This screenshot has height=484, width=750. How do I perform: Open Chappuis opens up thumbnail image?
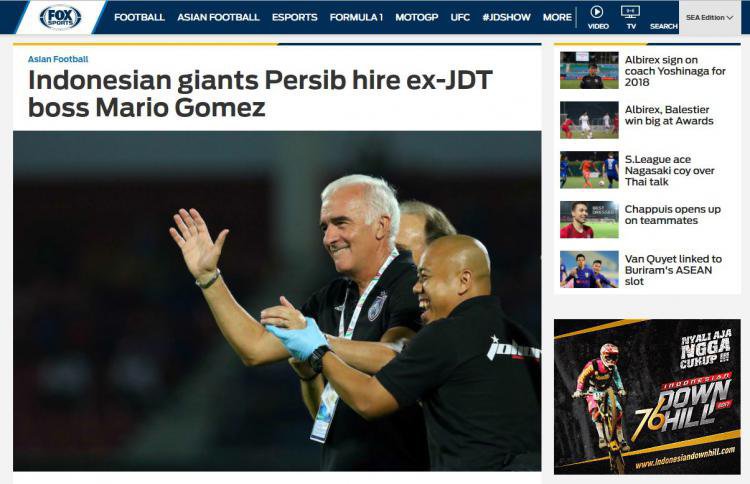tap(589, 220)
